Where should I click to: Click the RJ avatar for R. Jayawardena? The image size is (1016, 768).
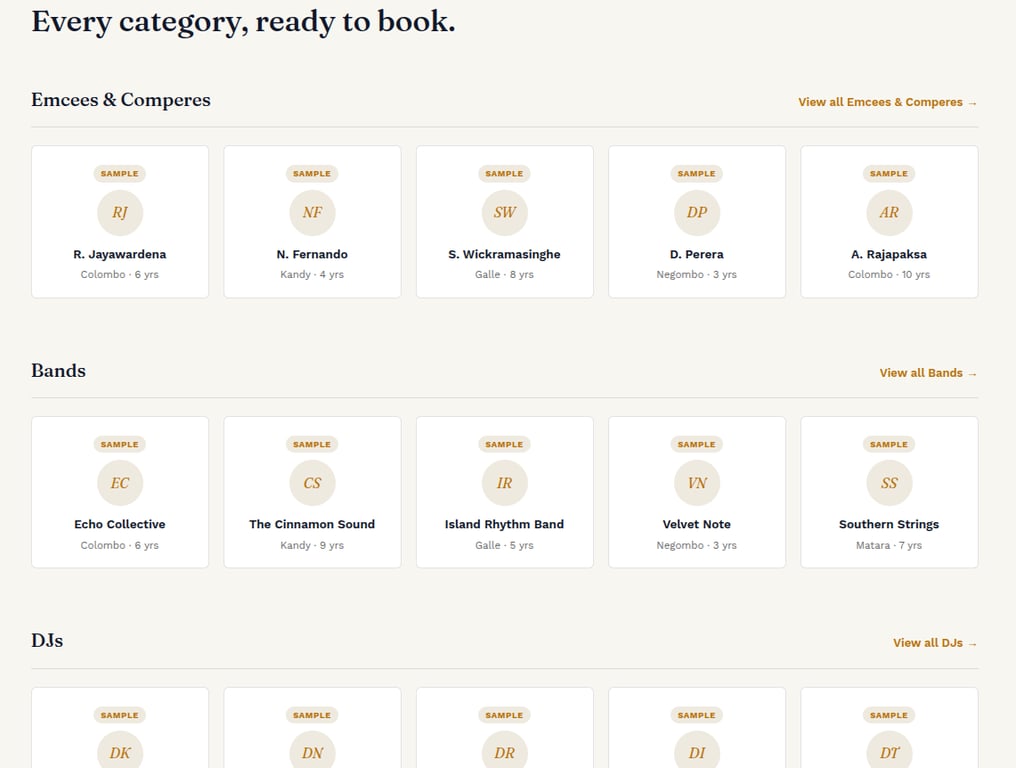coord(120,213)
